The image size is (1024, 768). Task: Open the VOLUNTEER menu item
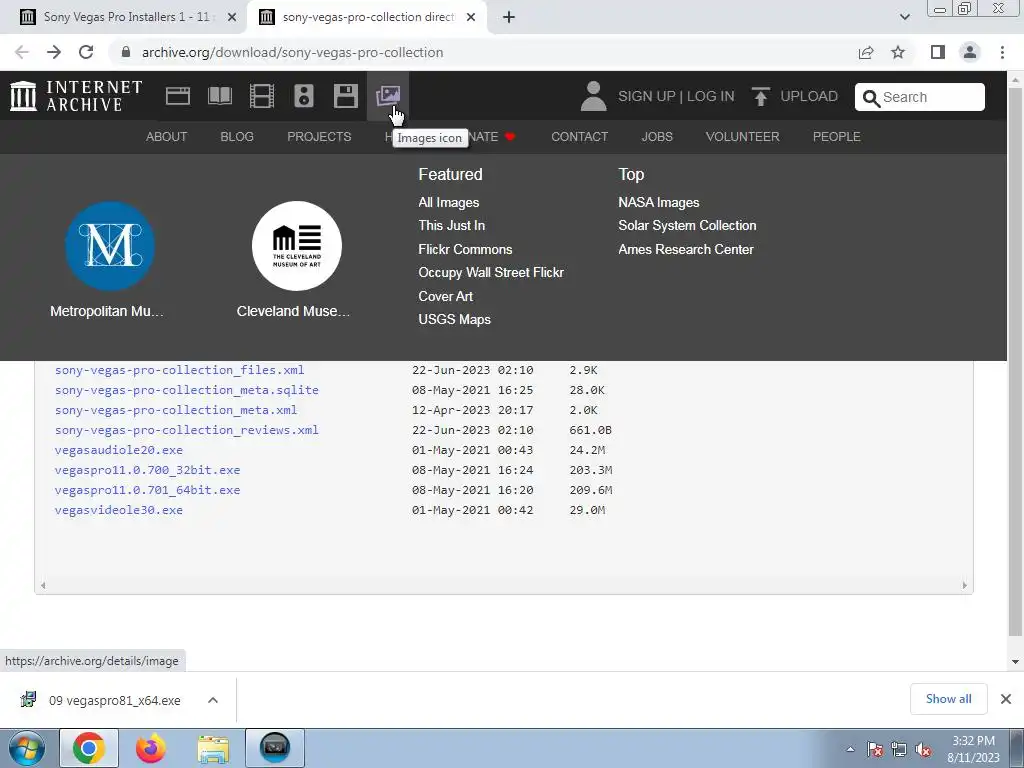(743, 137)
